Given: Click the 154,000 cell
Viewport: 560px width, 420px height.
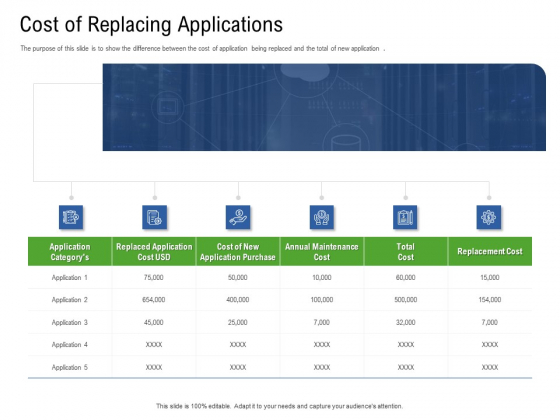Looking at the screenshot, I should pyautogui.click(x=490, y=300).
